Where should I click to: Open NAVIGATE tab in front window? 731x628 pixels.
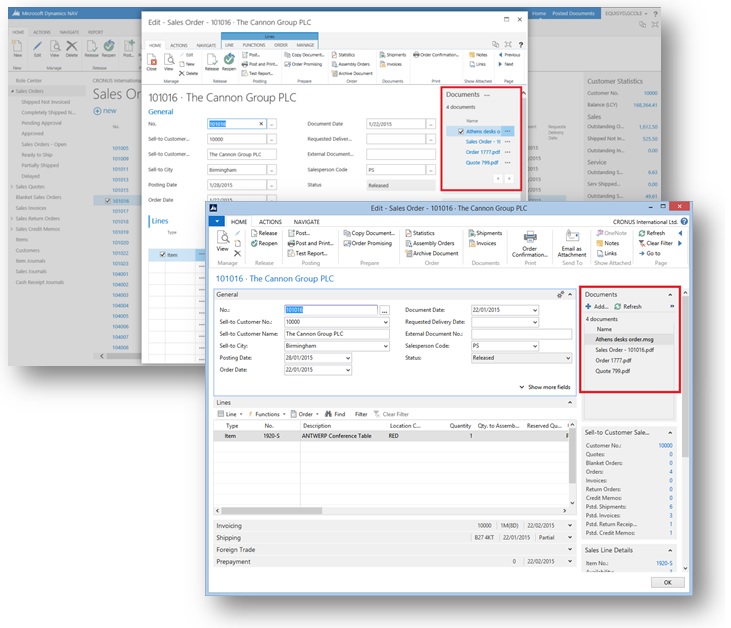(307, 221)
